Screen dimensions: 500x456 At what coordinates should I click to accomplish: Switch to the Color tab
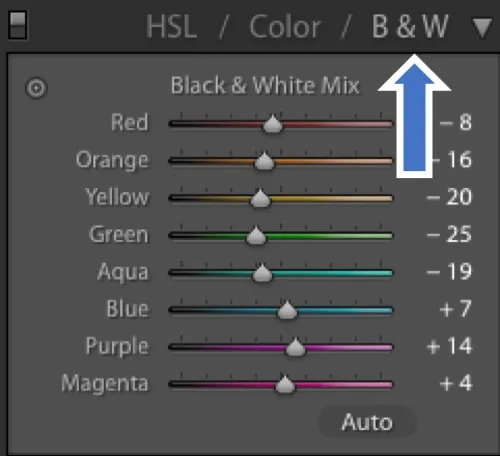pyautogui.click(x=285, y=27)
